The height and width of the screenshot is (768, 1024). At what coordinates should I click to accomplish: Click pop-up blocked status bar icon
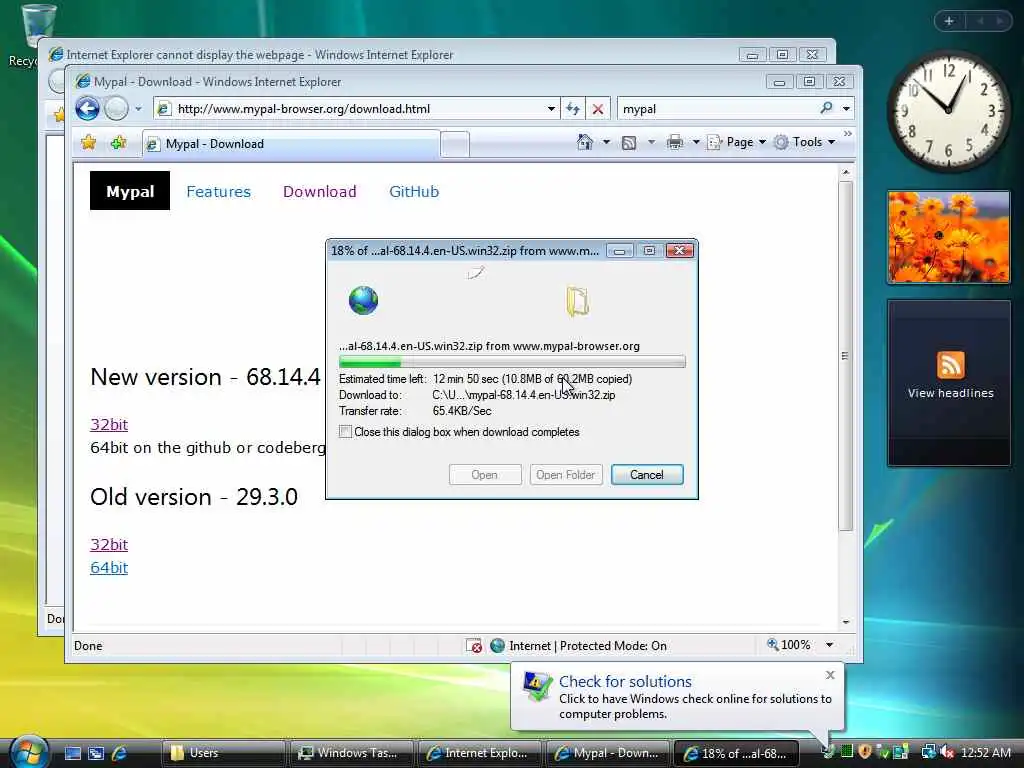[473, 646]
